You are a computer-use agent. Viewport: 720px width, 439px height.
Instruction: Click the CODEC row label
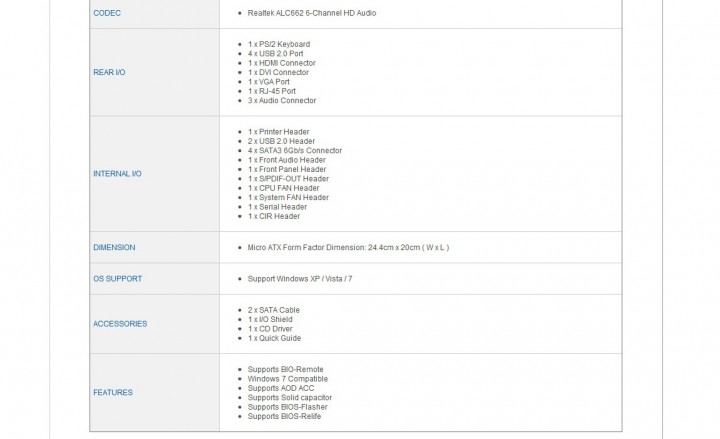click(x=107, y=13)
